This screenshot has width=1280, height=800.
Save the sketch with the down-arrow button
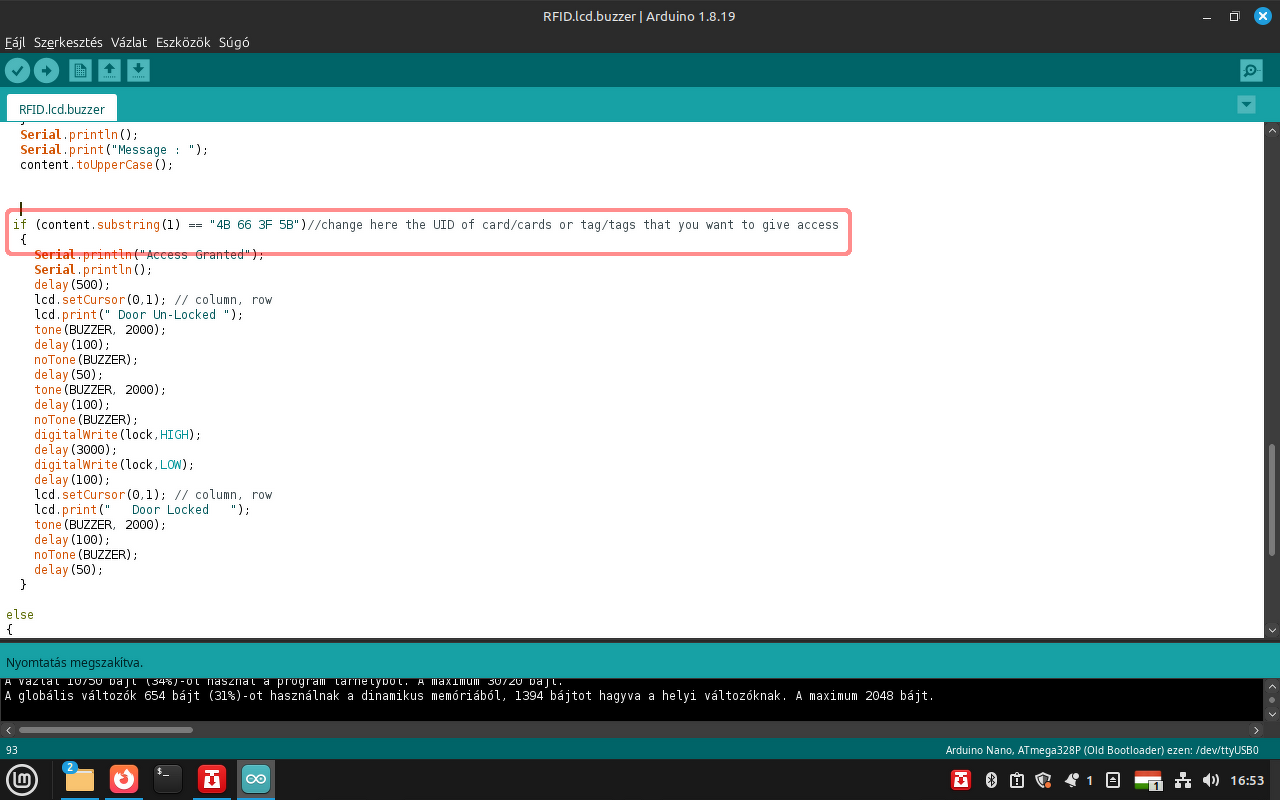[x=138, y=70]
